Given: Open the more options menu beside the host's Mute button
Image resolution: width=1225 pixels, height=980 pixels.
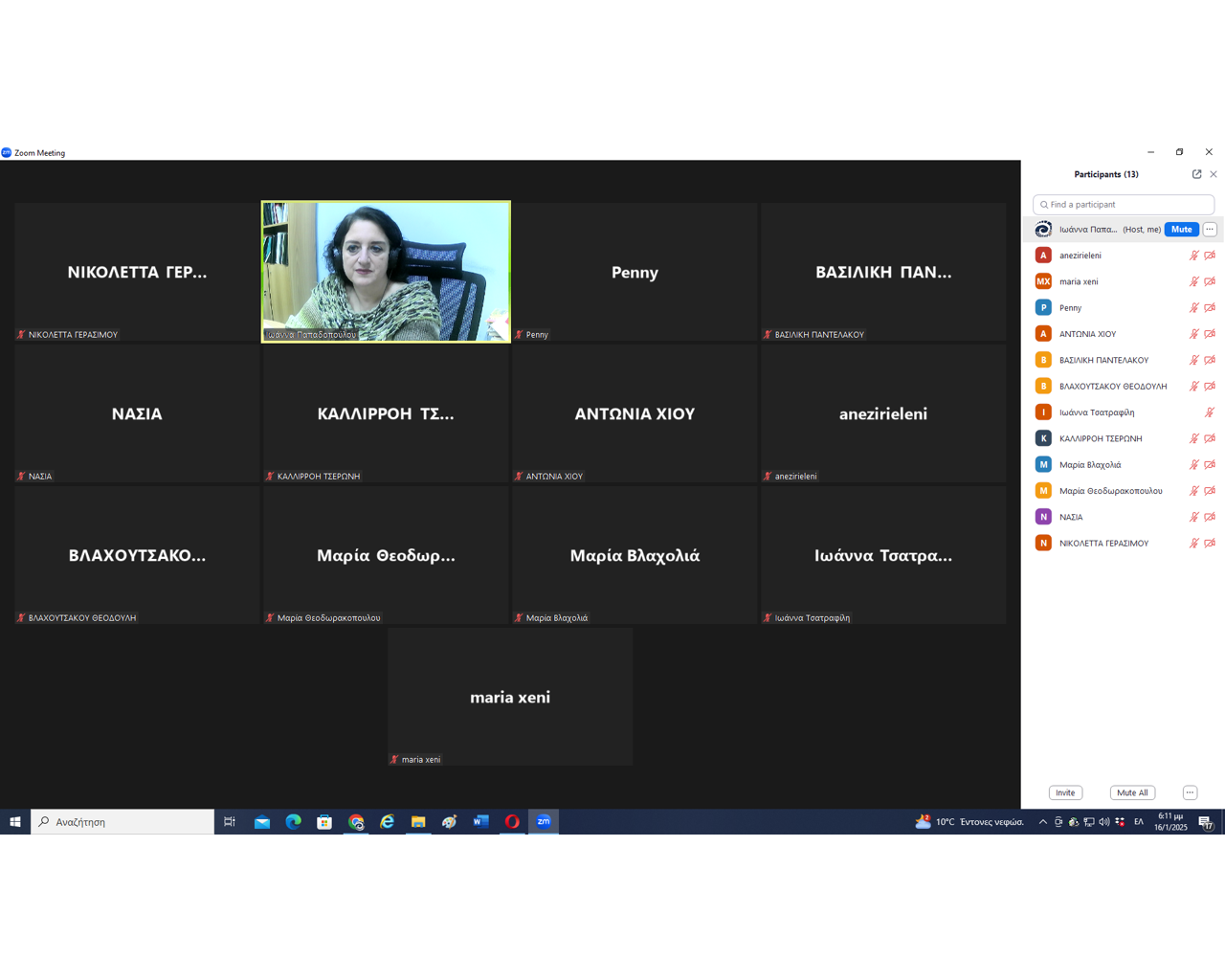Looking at the screenshot, I should pos(1210,230).
